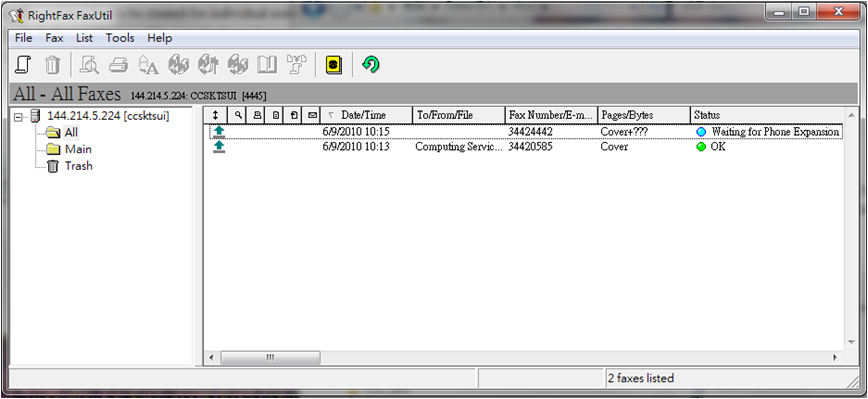Image resolution: width=868 pixels, height=399 pixels.
Task: Click the open book toolbar icon
Action: [x=267, y=65]
